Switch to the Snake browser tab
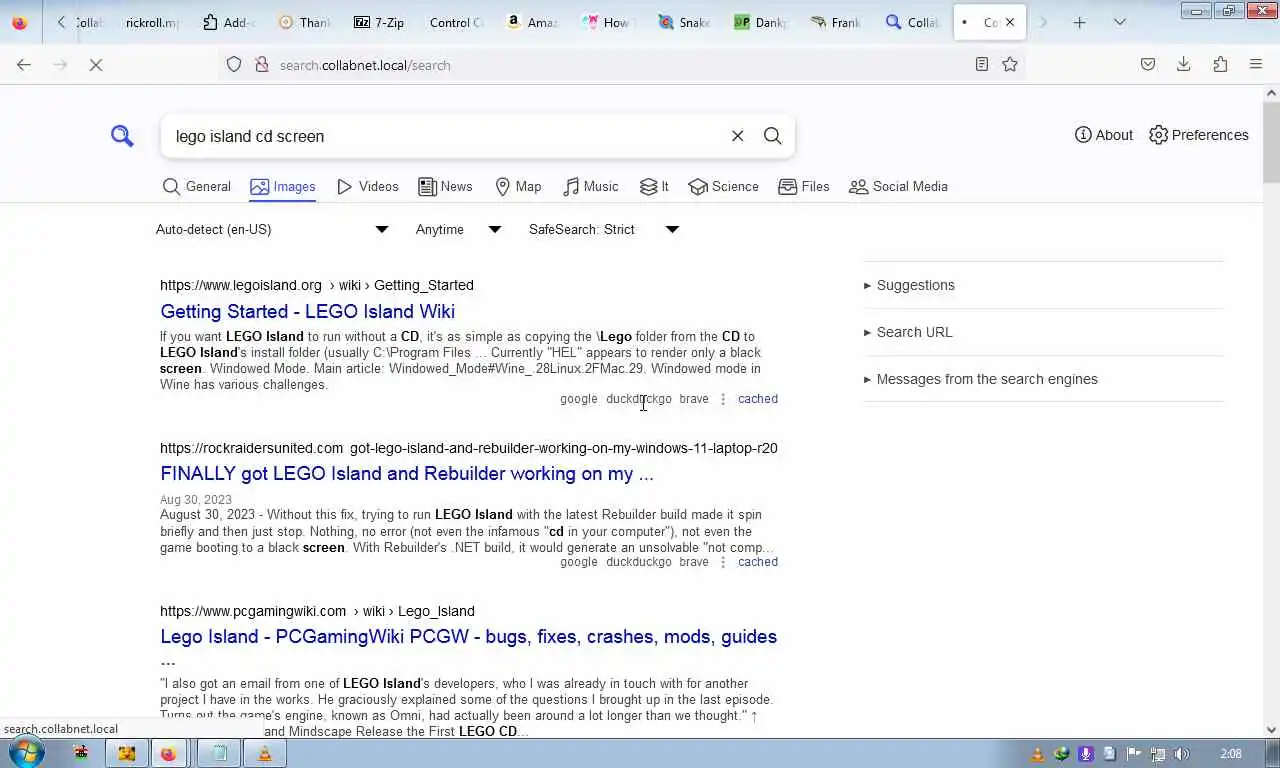 click(684, 22)
